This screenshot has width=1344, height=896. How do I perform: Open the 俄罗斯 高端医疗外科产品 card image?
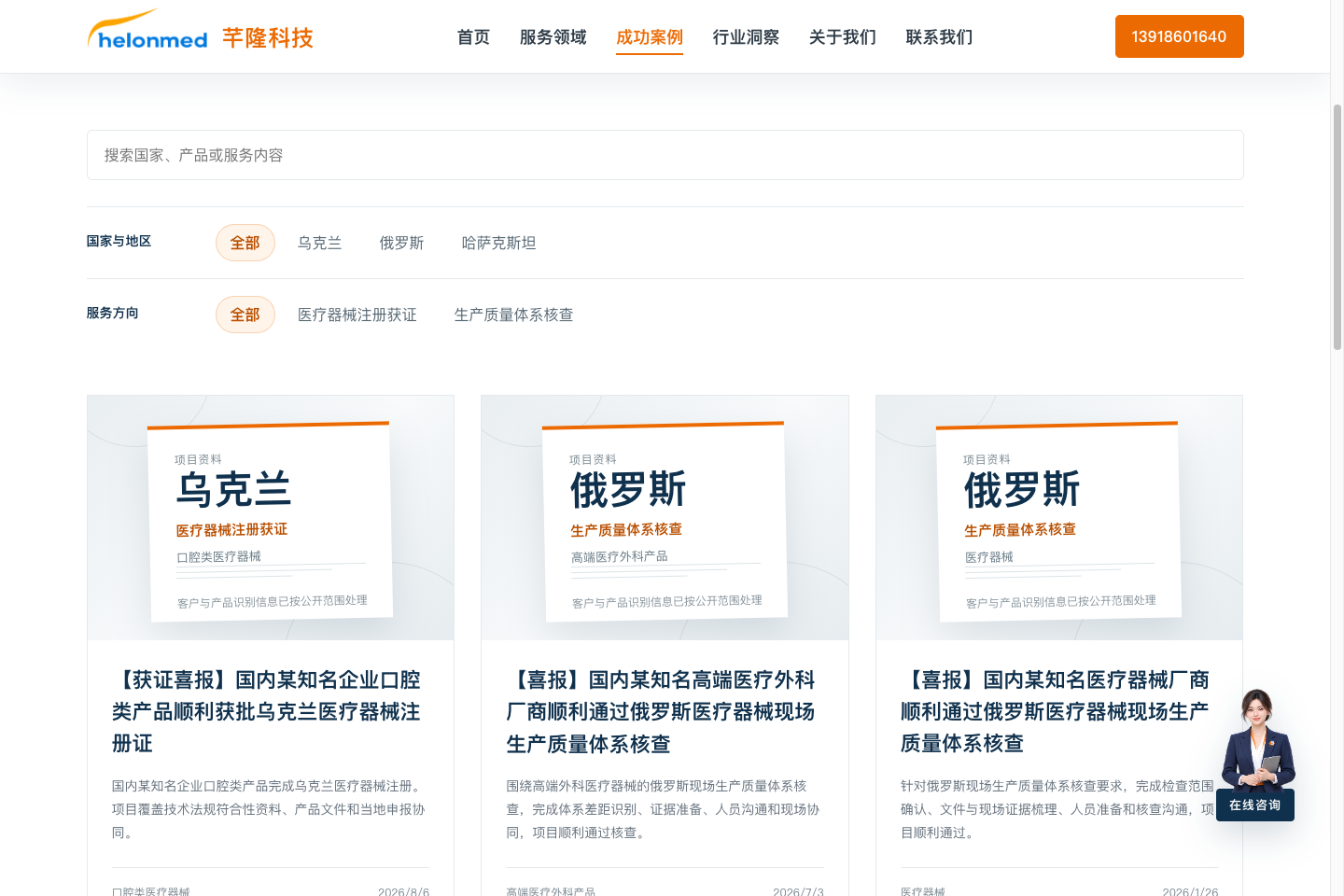pos(665,518)
